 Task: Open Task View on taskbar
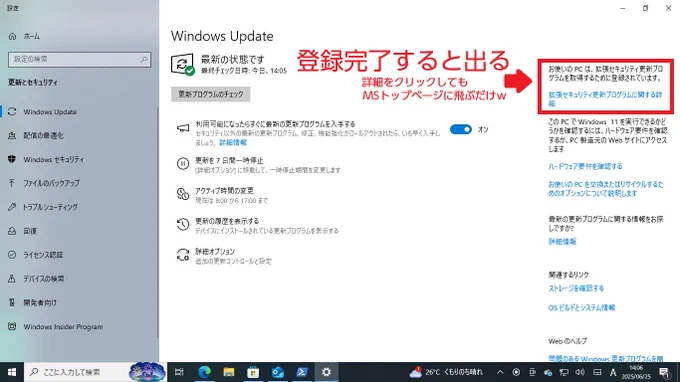179,372
